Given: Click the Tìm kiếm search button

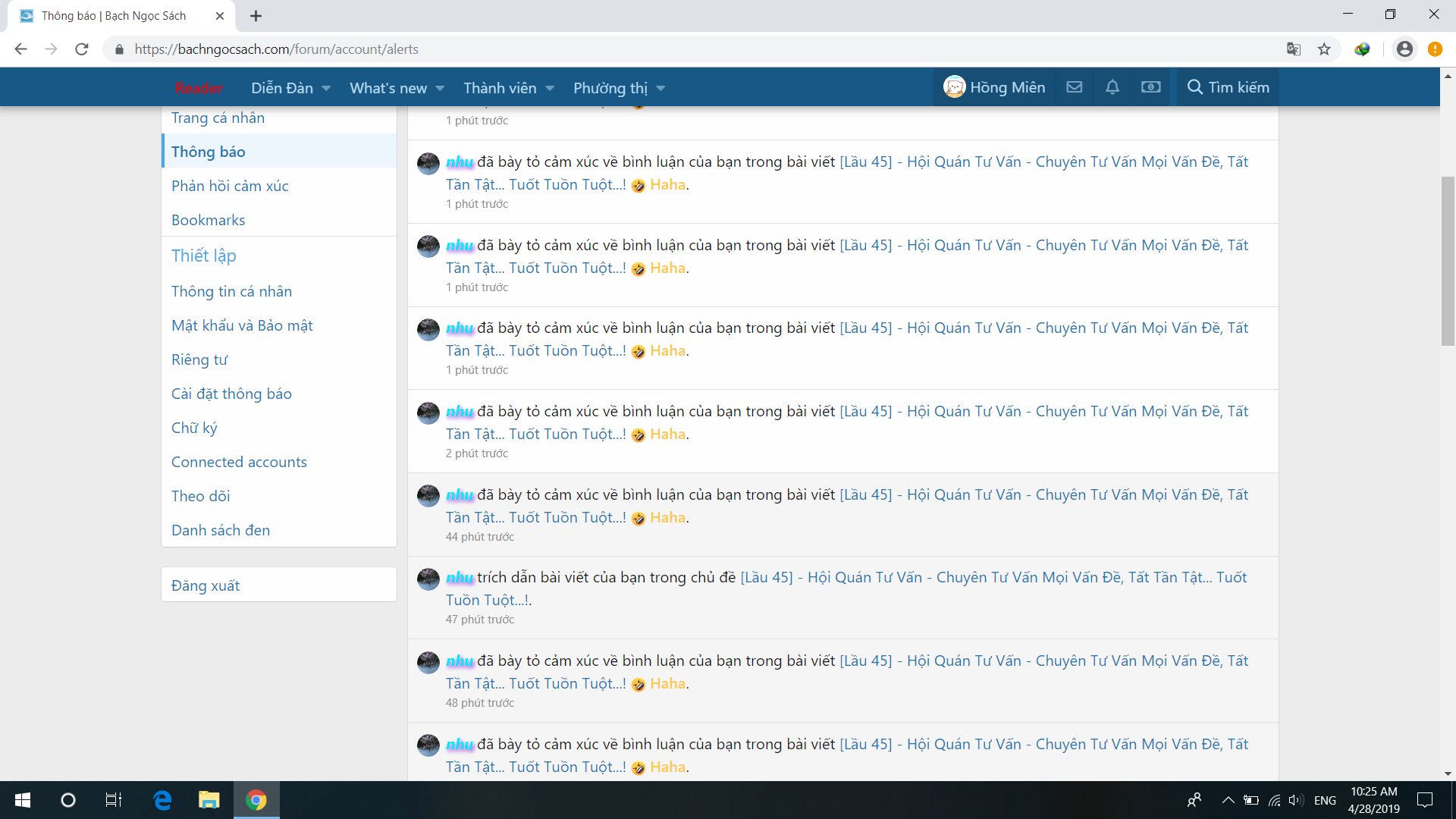Looking at the screenshot, I should (1228, 87).
